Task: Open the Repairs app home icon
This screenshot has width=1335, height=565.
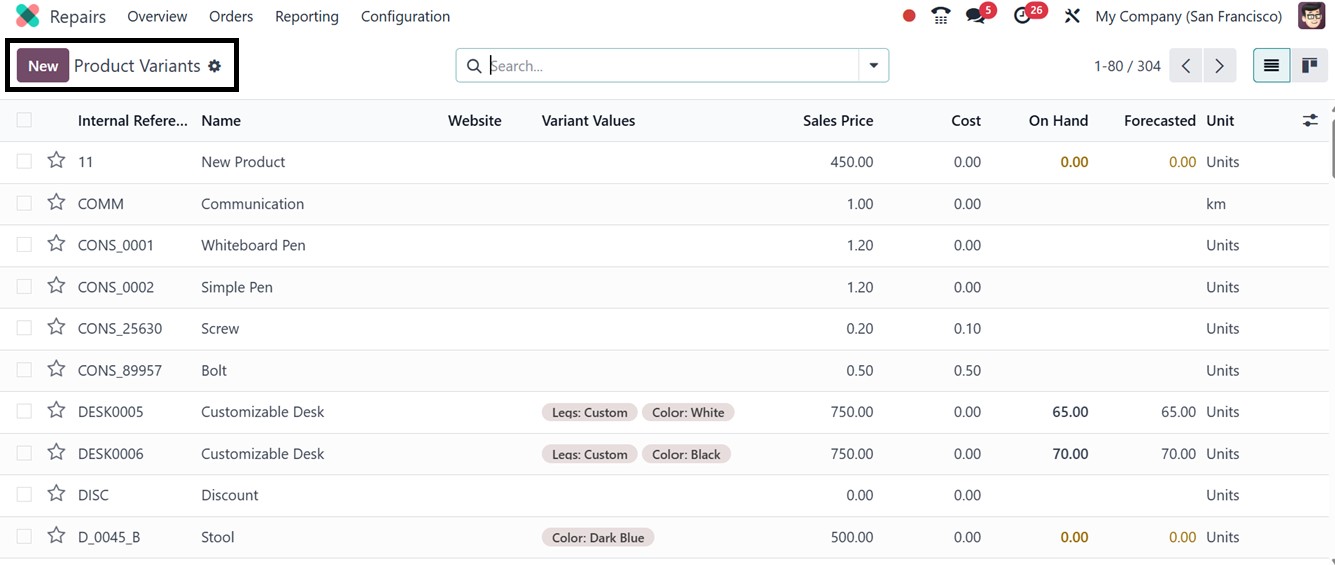Action: coord(28,16)
